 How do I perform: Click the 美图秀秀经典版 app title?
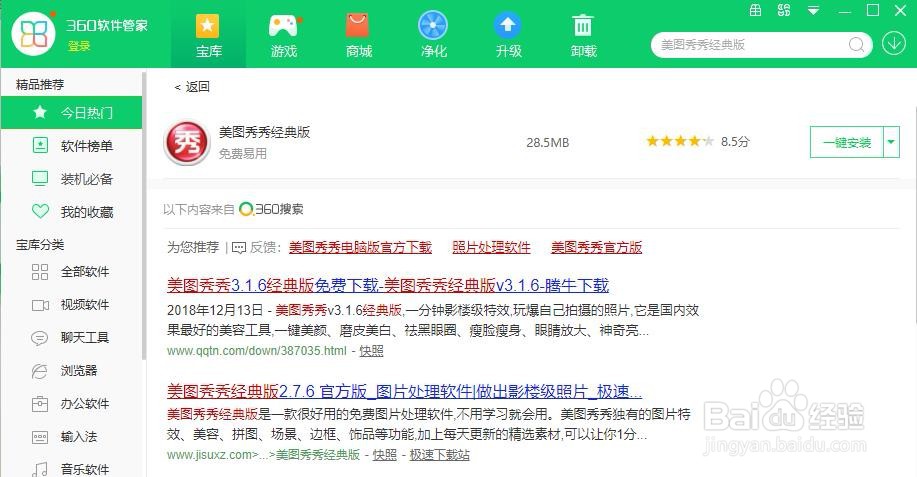click(264, 132)
